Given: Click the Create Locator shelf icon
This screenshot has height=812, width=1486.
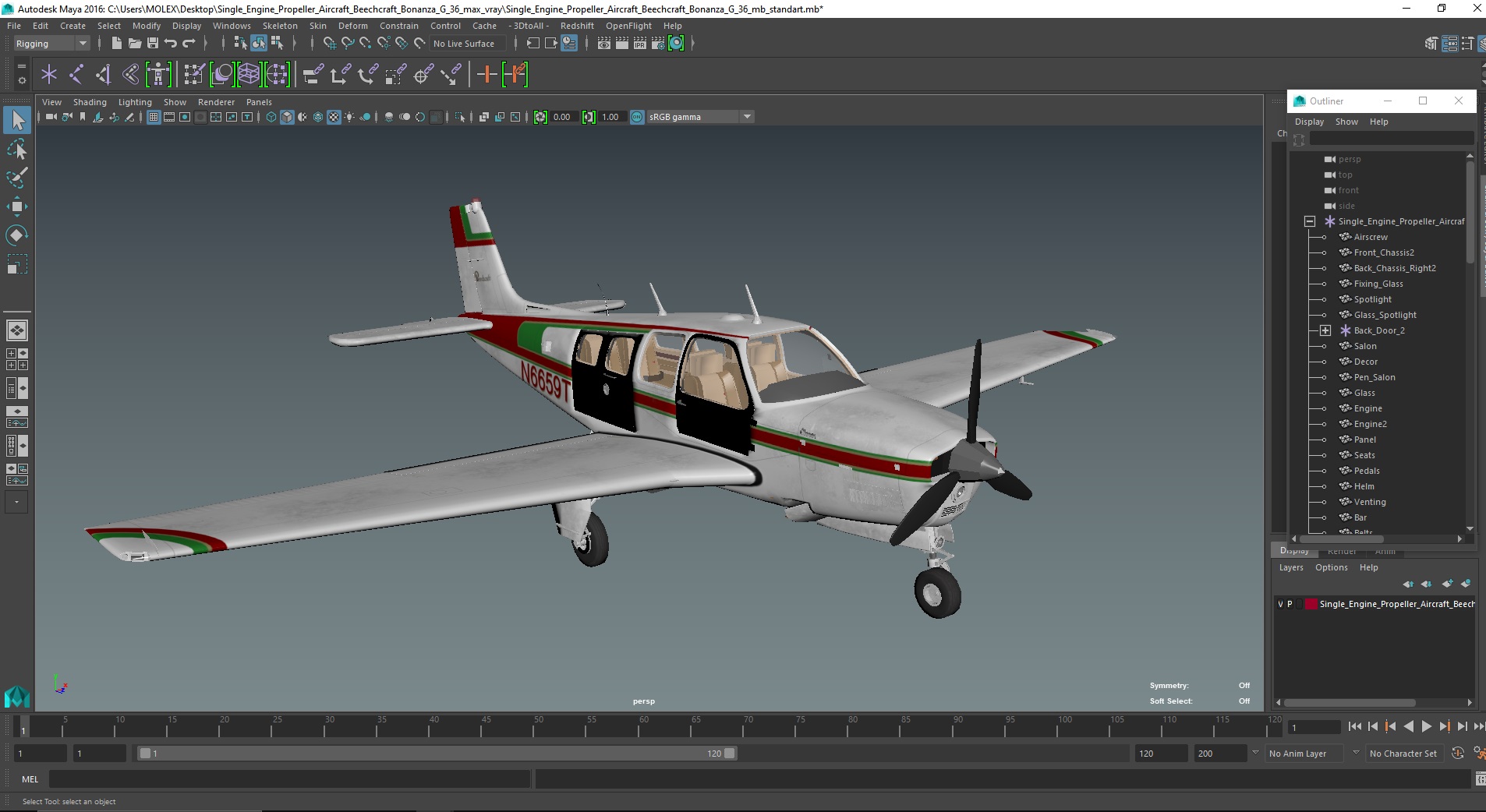Looking at the screenshot, I should pyautogui.click(x=49, y=75).
